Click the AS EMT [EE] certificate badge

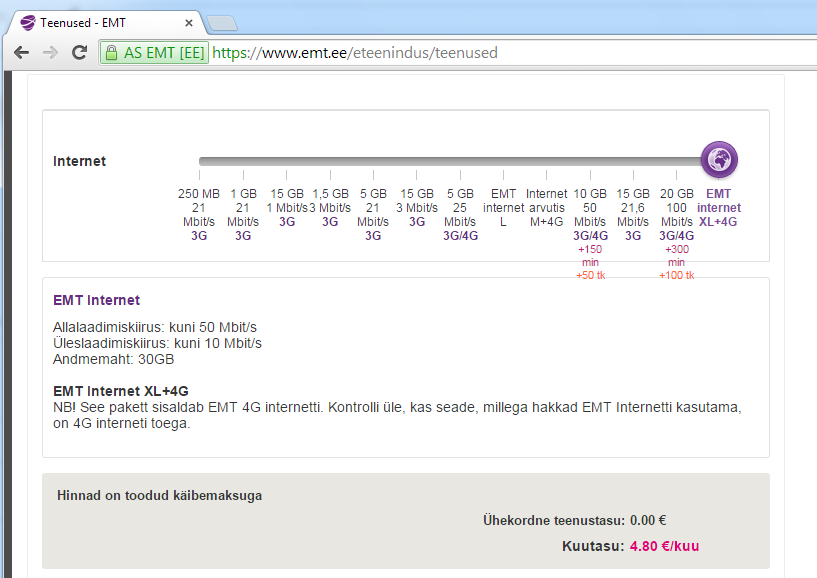tap(154, 53)
